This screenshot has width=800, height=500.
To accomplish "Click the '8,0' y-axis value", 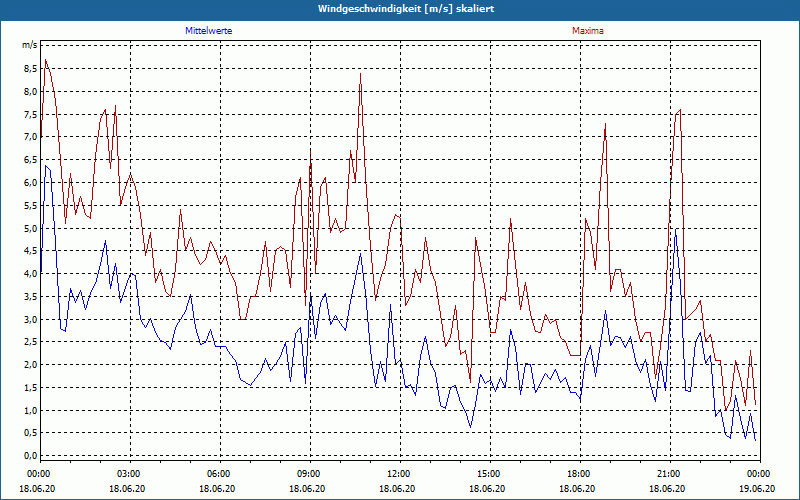I will click(31, 92).
